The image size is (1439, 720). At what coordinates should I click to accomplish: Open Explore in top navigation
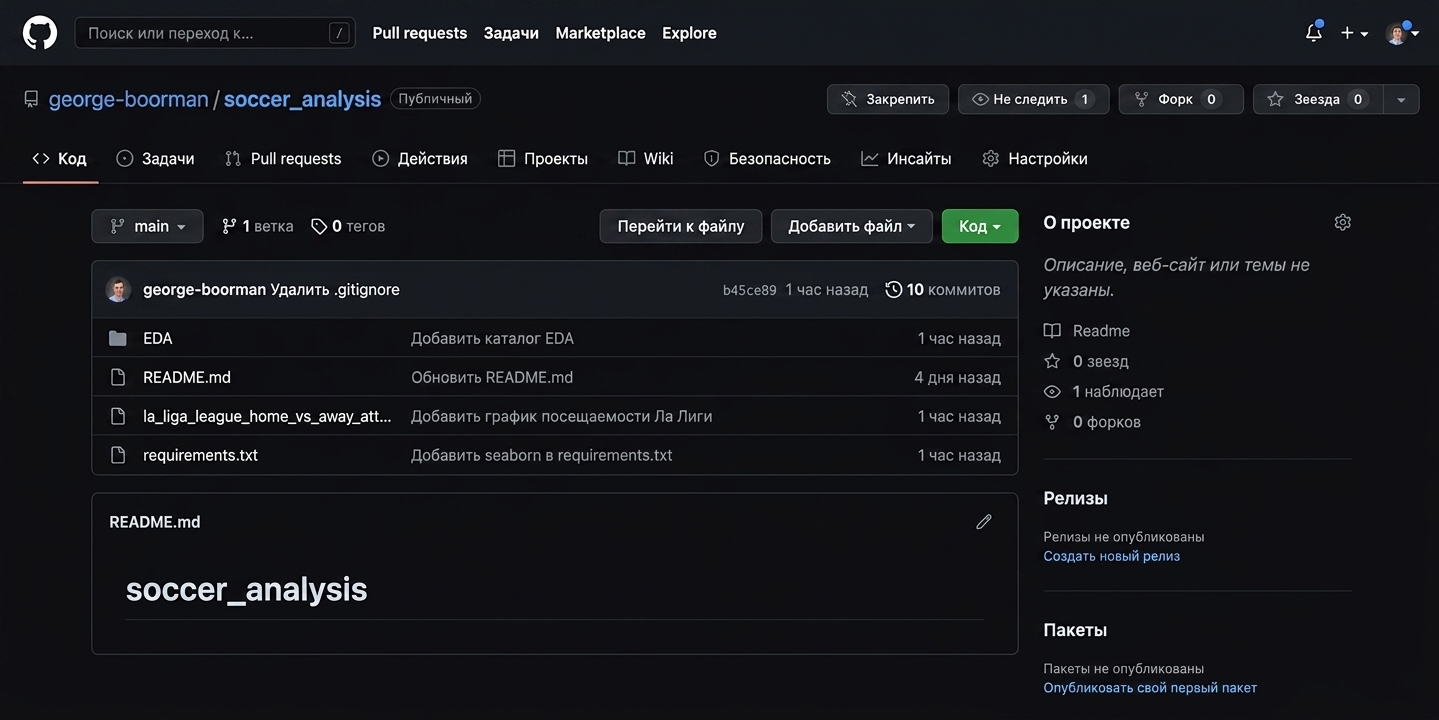(689, 33)
